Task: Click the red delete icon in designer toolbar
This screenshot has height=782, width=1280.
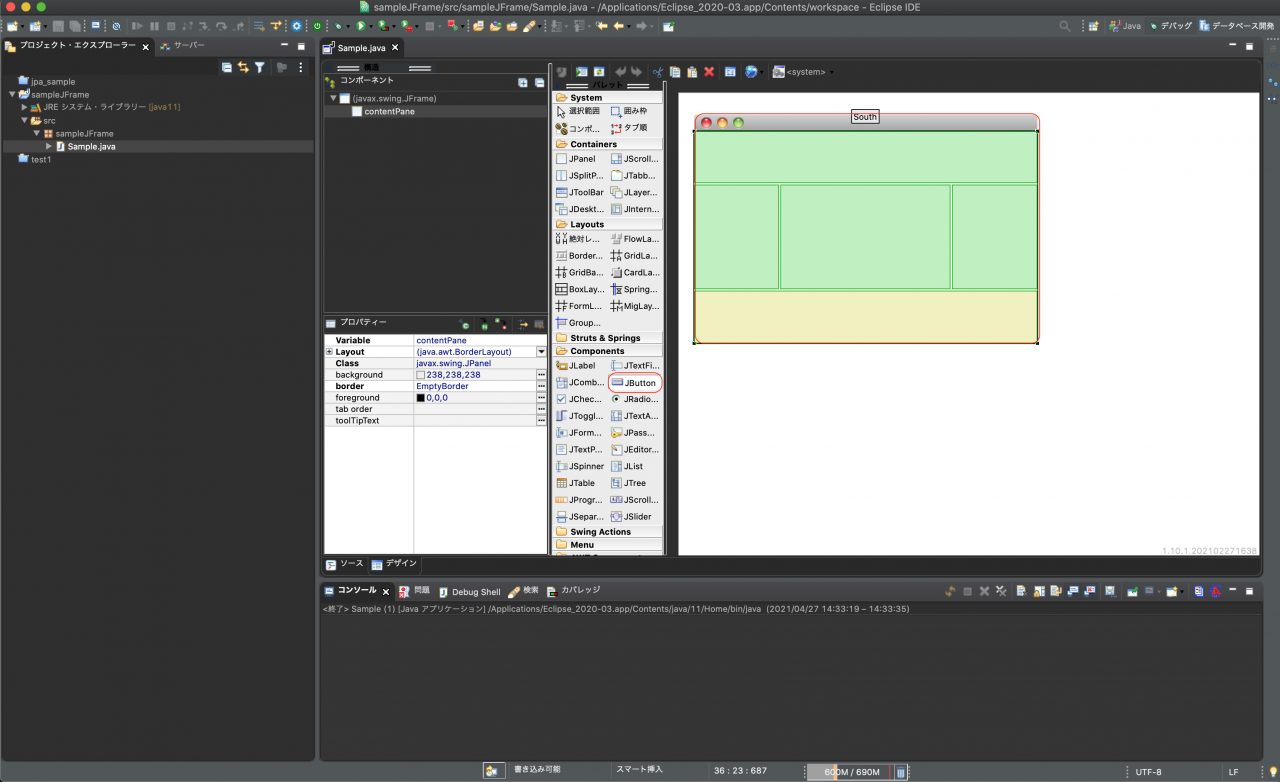Action: 709,72
